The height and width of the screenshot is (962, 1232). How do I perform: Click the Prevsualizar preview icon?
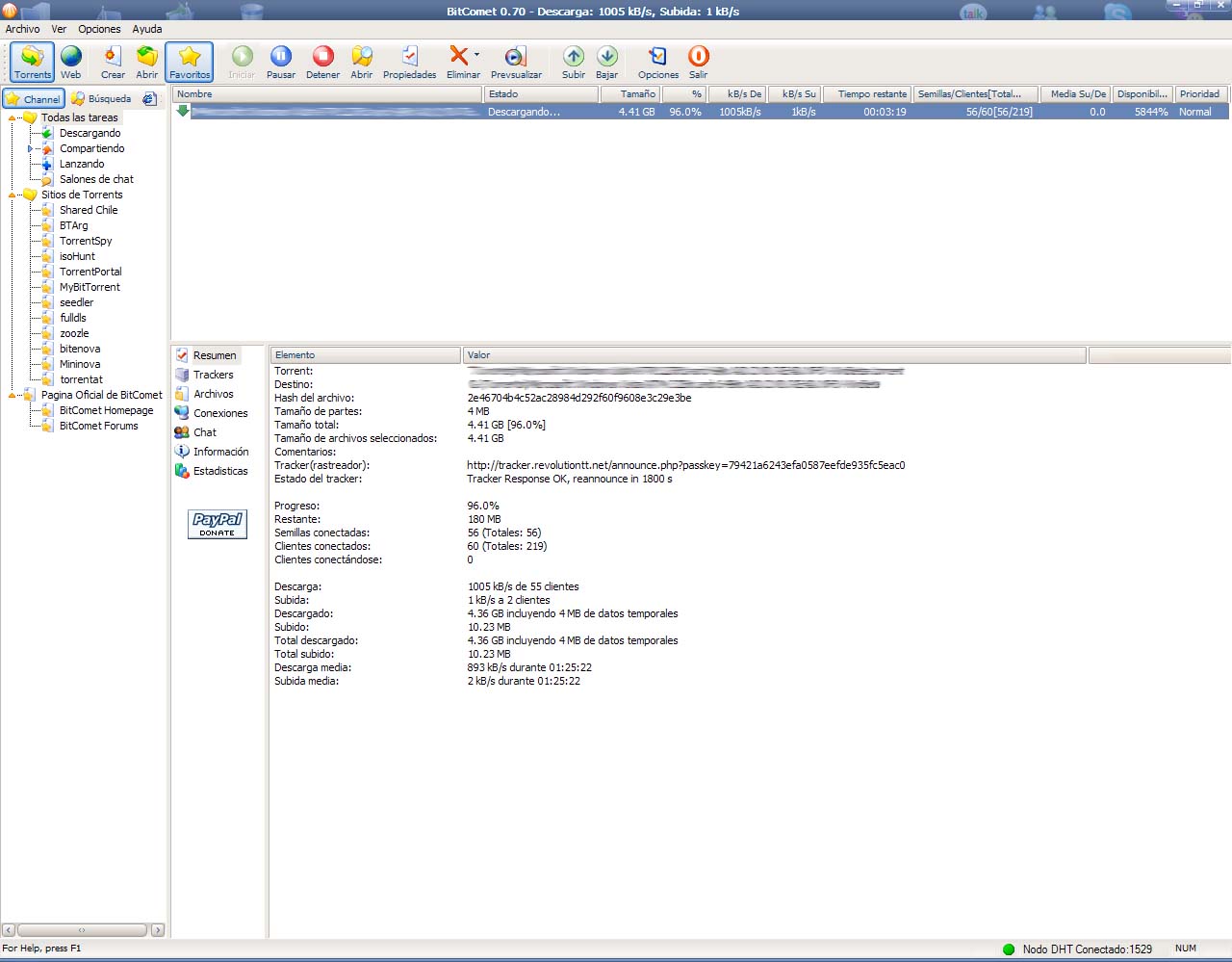516,62
